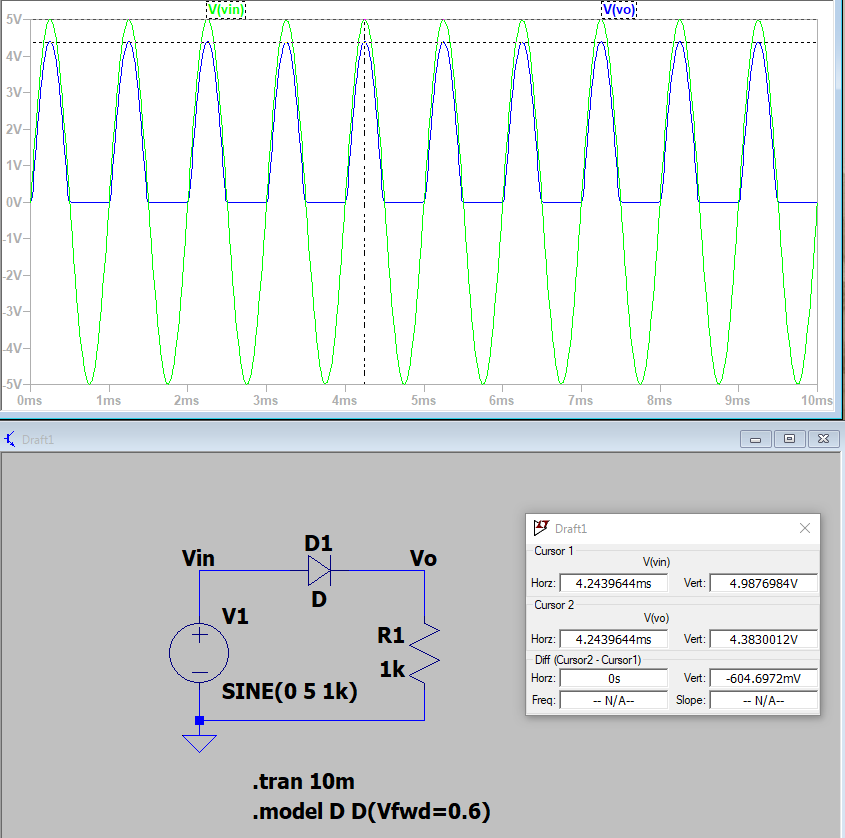Viewport: 845px width, 838px height.
Task: Click the cursor dialog's waveform icon
Action: click(542, 527)
